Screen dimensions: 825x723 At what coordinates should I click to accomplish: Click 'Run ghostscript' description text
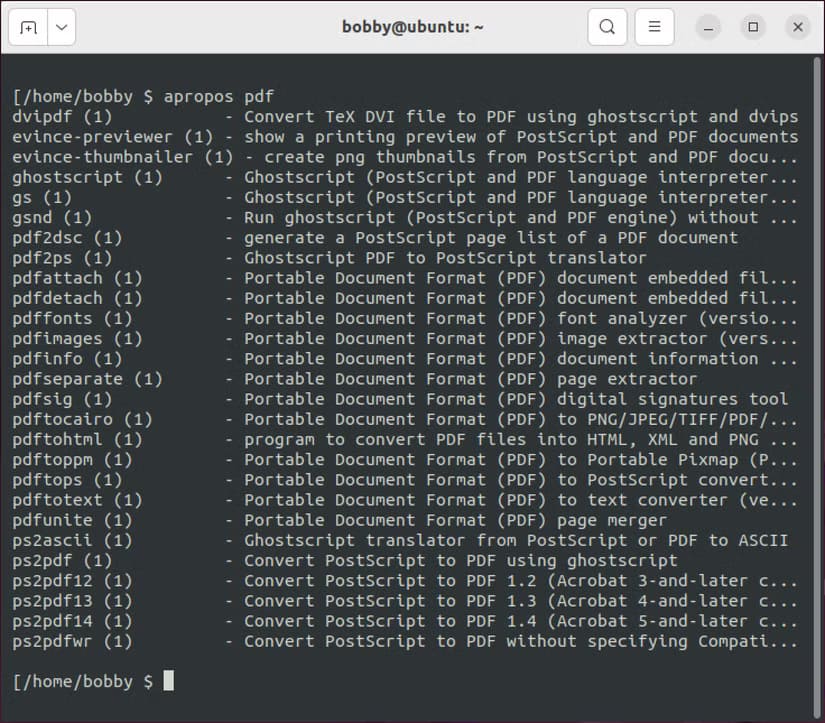[x=319, y=218]
